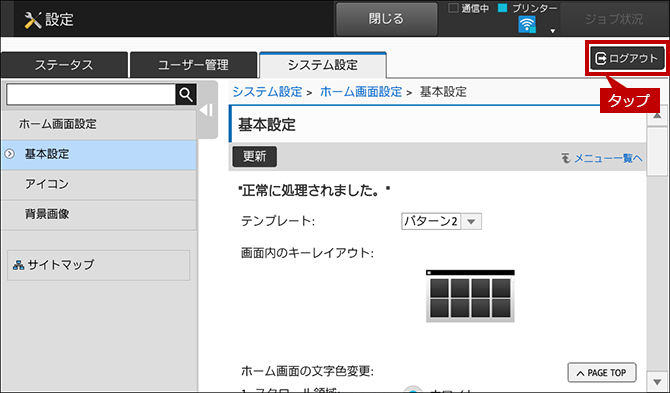Click the scrollbar up arrow
This screenshot has width=670, height=393.
657,116
